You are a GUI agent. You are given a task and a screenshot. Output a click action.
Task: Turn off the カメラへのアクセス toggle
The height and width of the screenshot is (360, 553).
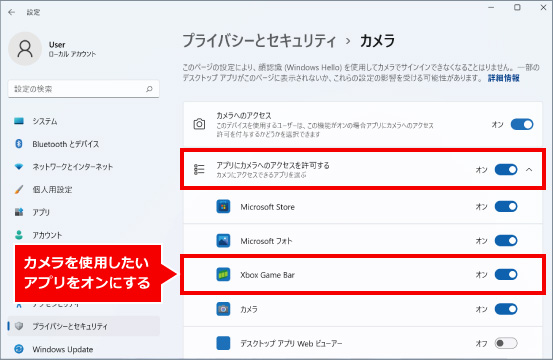[522, 124]
